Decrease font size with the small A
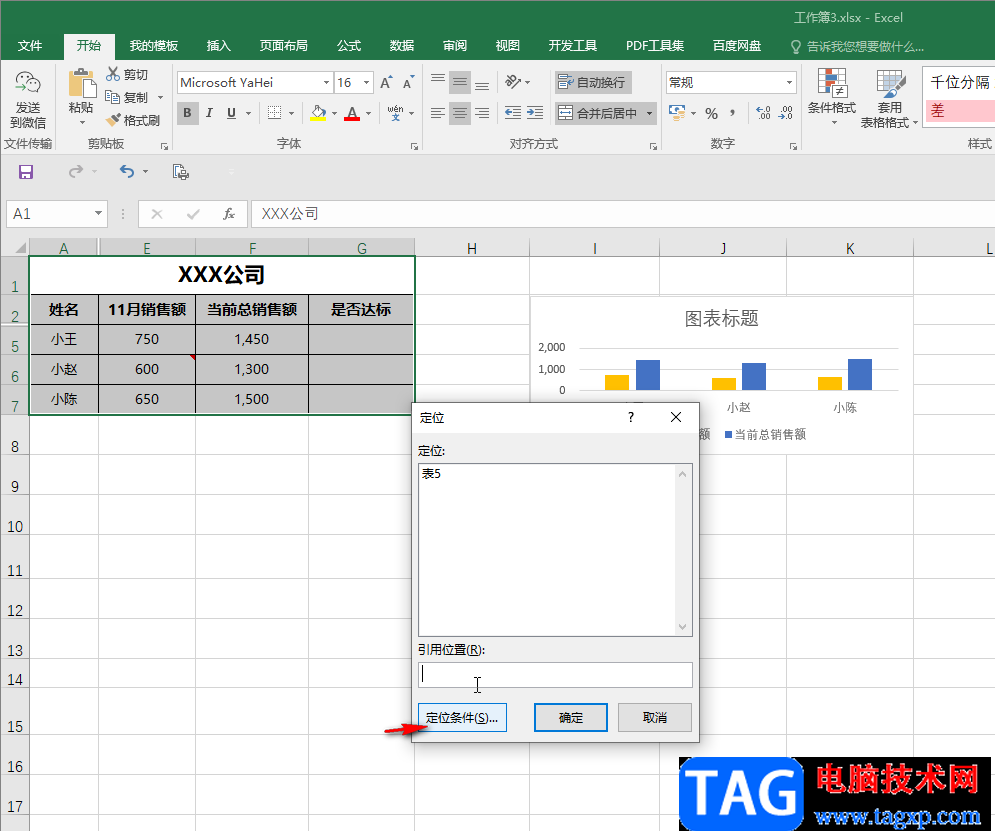 [408, 82]
